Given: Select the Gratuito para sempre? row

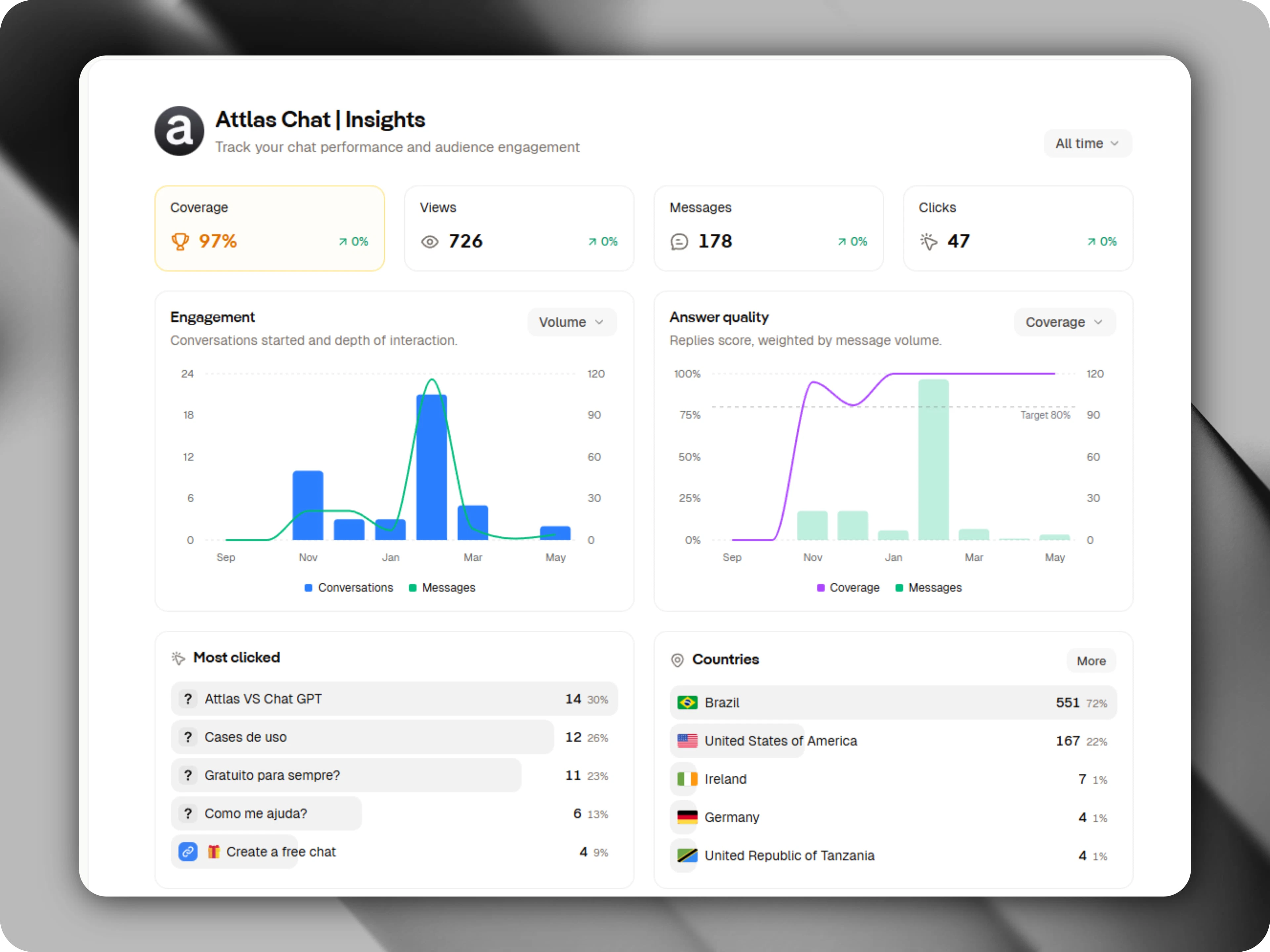Looking at the screenshot, I should tap(395, 776).
